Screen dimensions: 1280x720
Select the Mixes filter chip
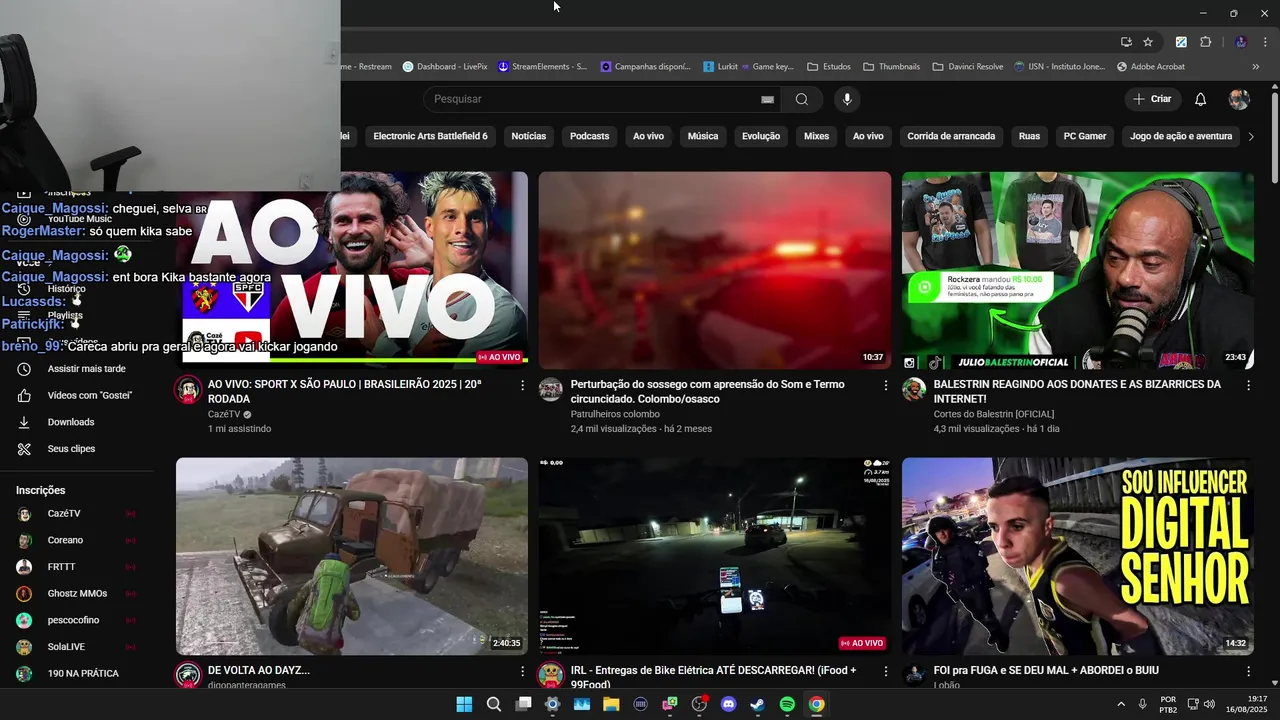click(x=817, y=136)
